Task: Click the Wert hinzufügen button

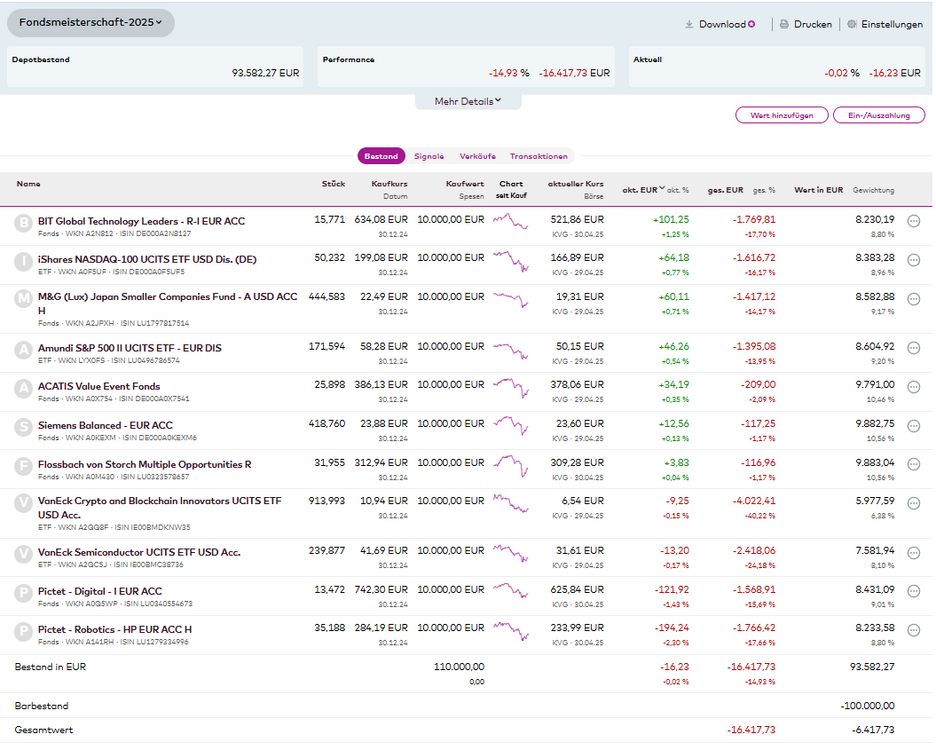Action: coord(781,115)
